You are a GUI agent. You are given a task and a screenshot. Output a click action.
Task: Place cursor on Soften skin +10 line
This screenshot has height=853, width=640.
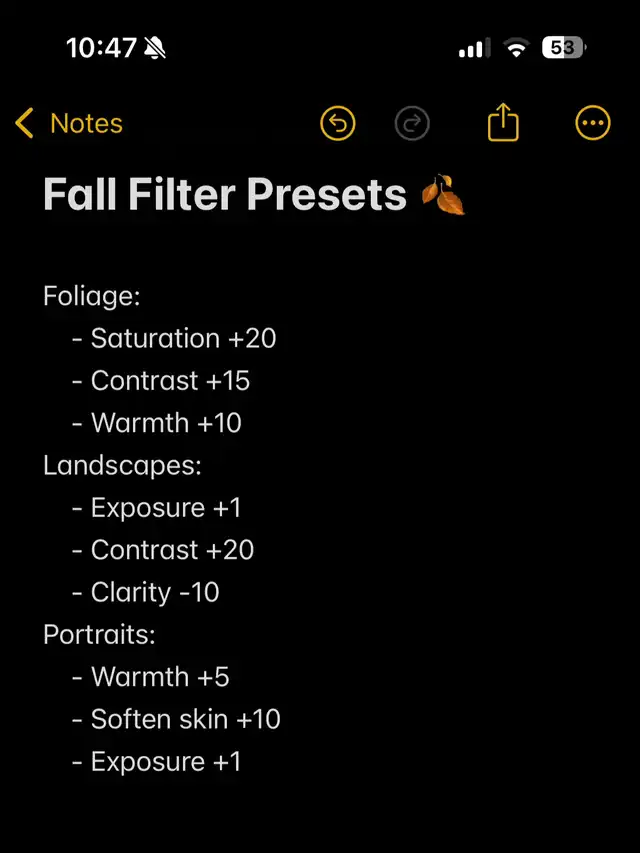(x=186, y=720)
